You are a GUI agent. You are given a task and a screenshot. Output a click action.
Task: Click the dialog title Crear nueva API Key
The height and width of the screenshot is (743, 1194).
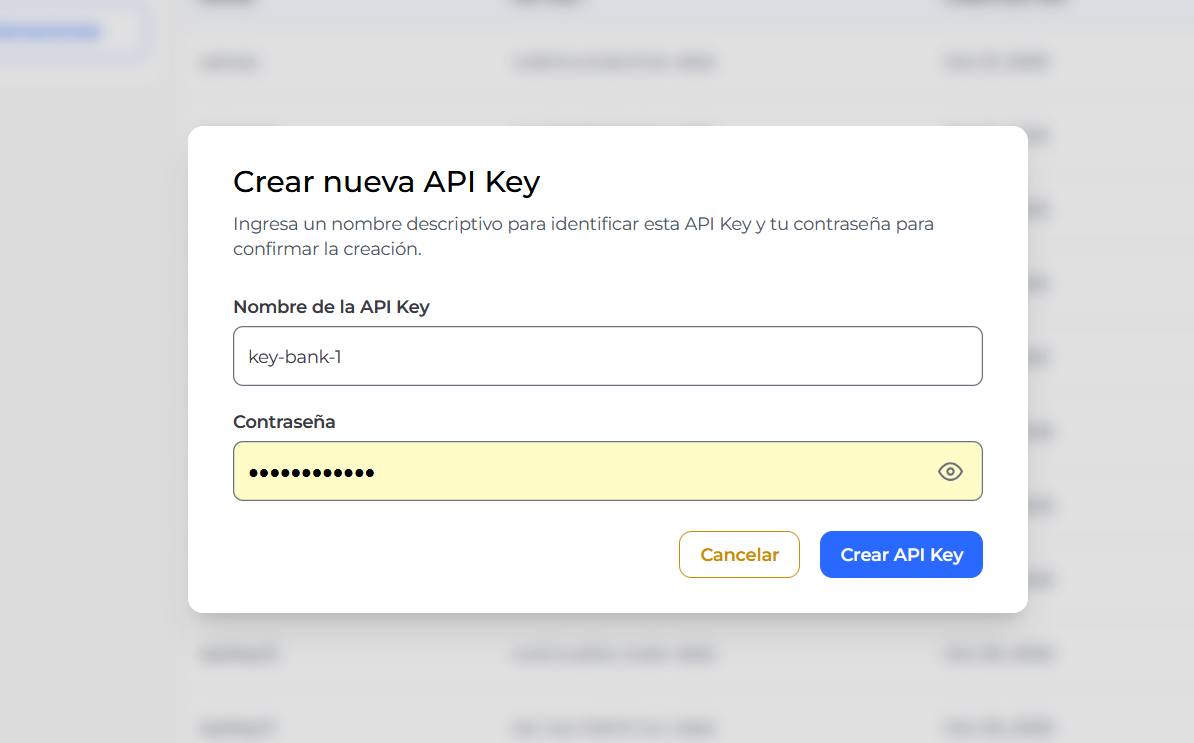pyautogui.click(x=386, y=182)
